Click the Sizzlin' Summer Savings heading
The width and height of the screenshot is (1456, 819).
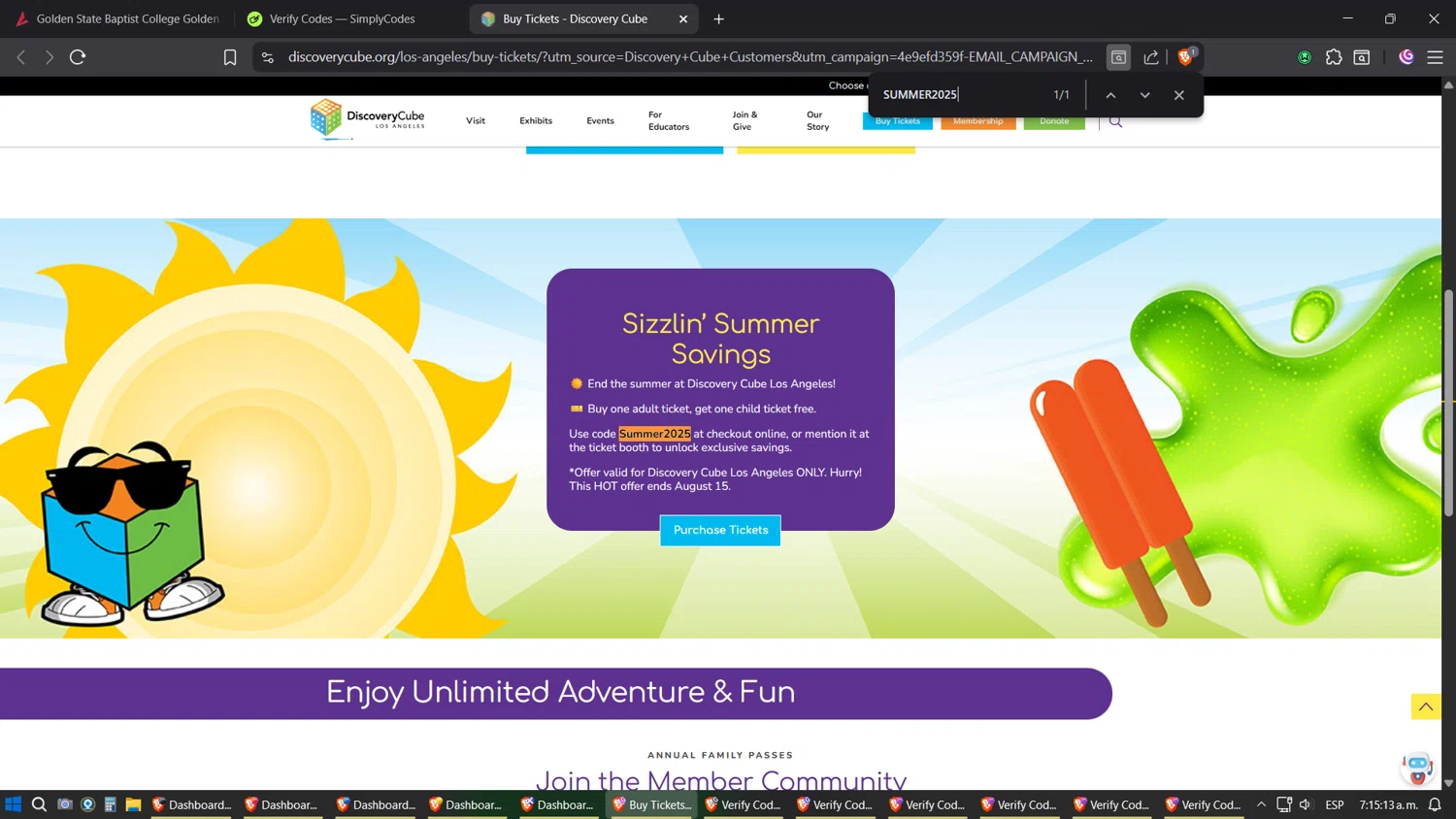point(720,339)
